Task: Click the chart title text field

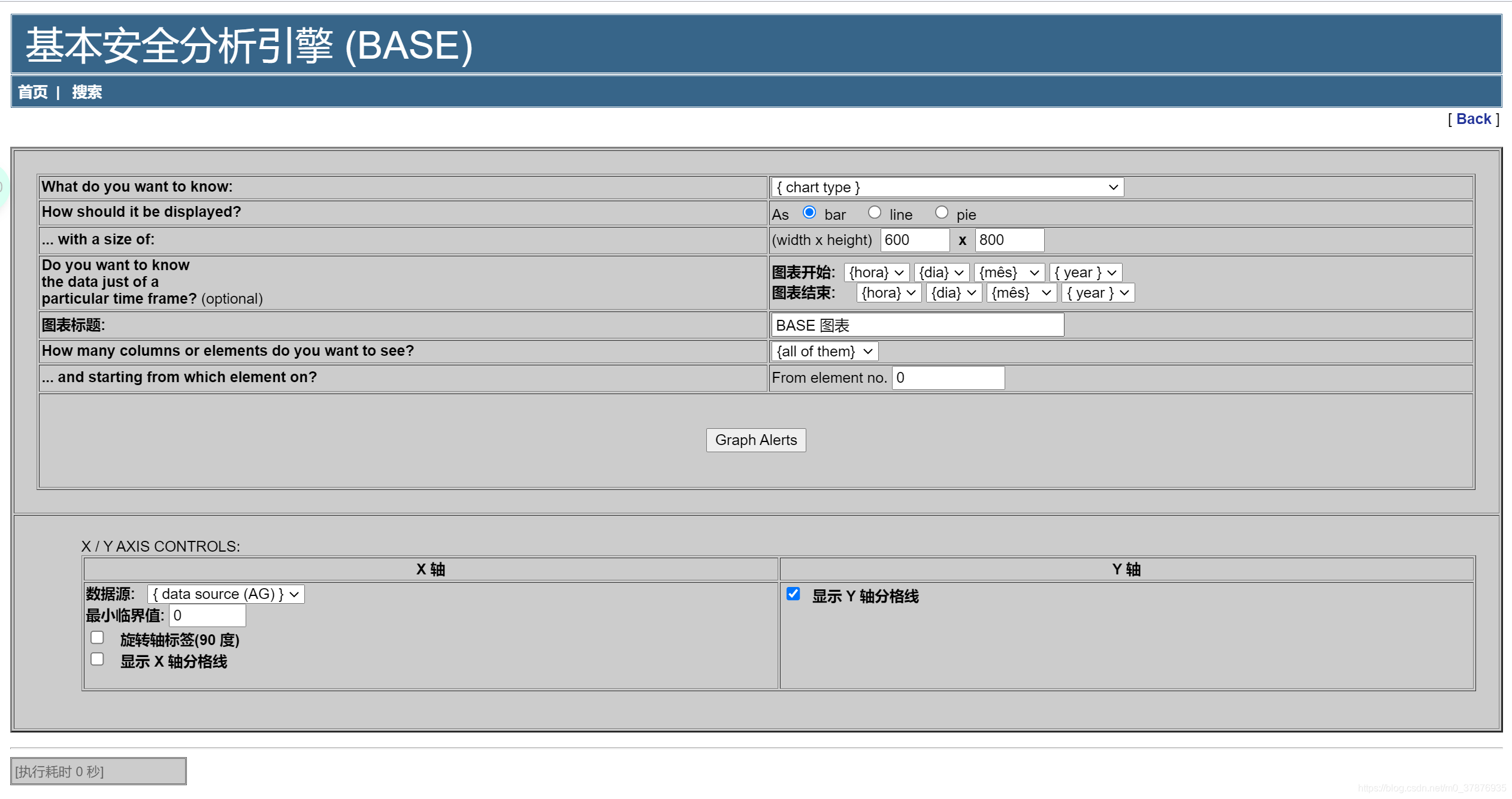Action: click(917, 325)
